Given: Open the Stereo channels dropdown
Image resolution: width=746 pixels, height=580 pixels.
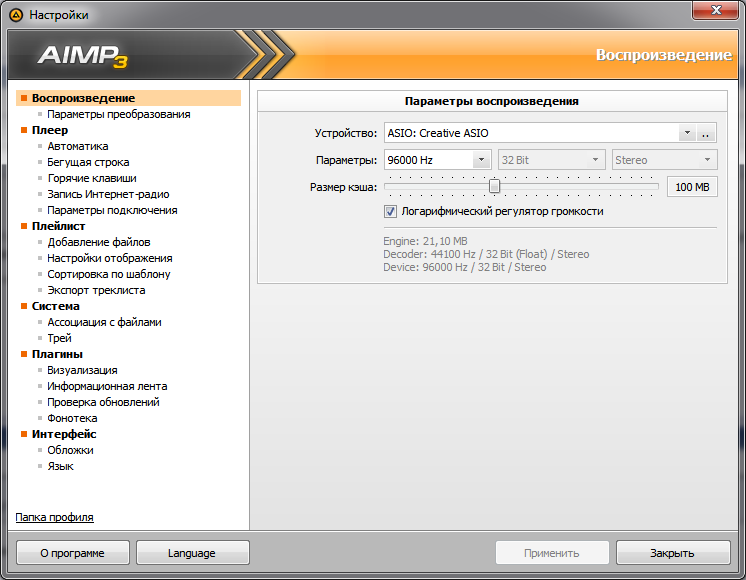Looking at the screenshot, I should [664, 160].
